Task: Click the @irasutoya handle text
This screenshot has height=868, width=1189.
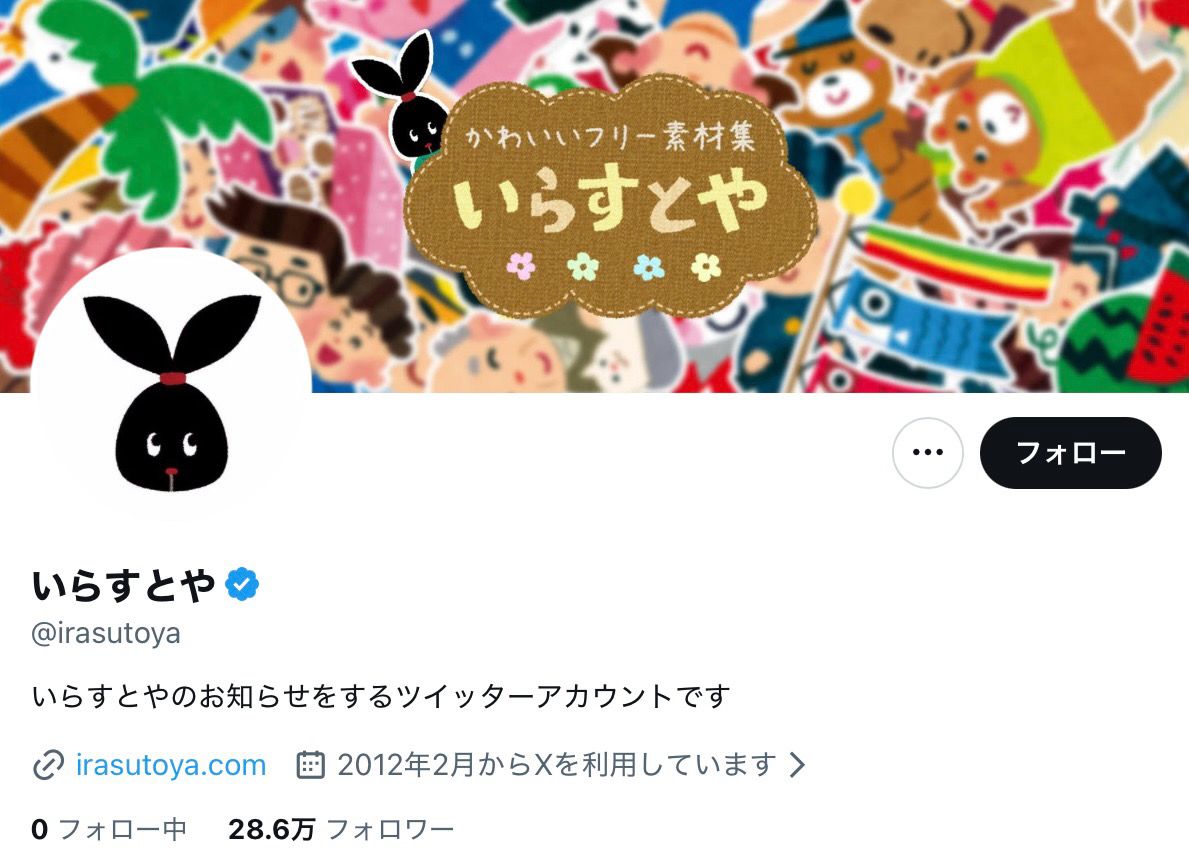Action: (x=105, y=633)
